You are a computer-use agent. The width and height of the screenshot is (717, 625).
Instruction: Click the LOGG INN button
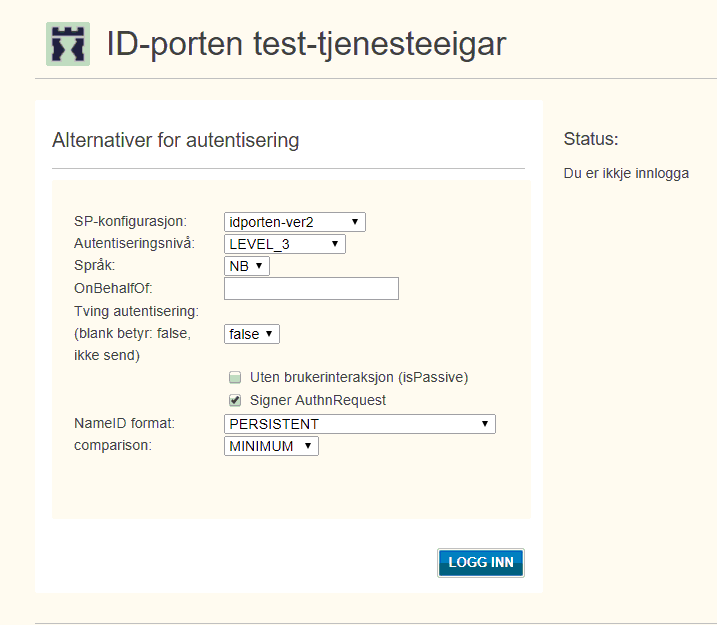pyautogui.click(x=481, y=563)
